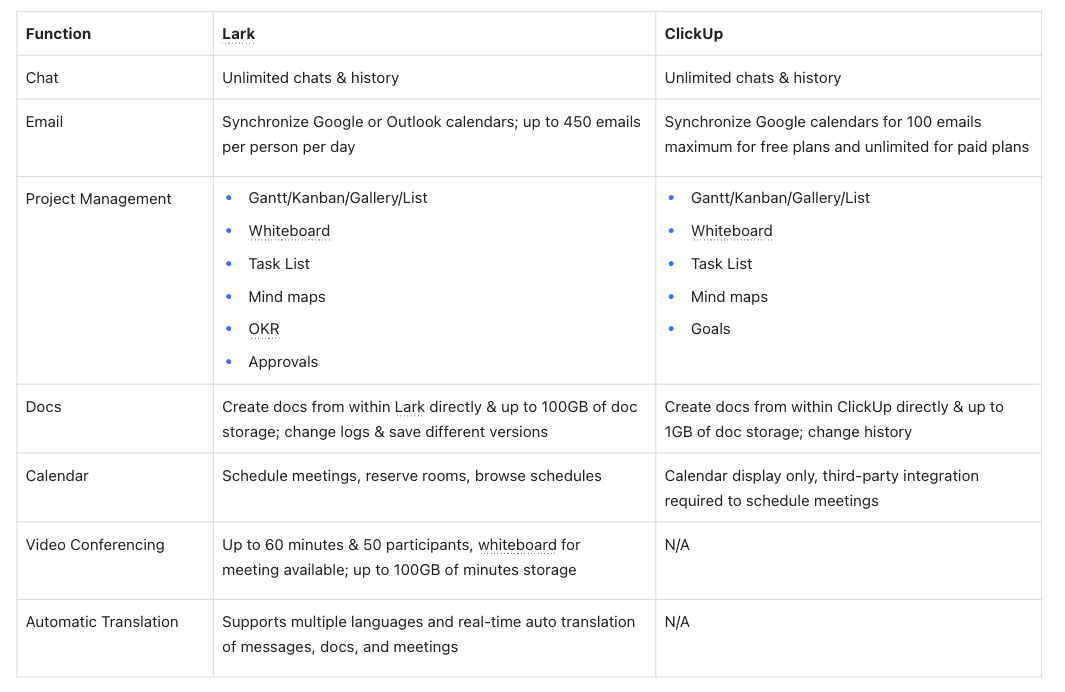Click the Project Management row label
Viewport: 1065px width, 692px height.
tap(98, 199)
